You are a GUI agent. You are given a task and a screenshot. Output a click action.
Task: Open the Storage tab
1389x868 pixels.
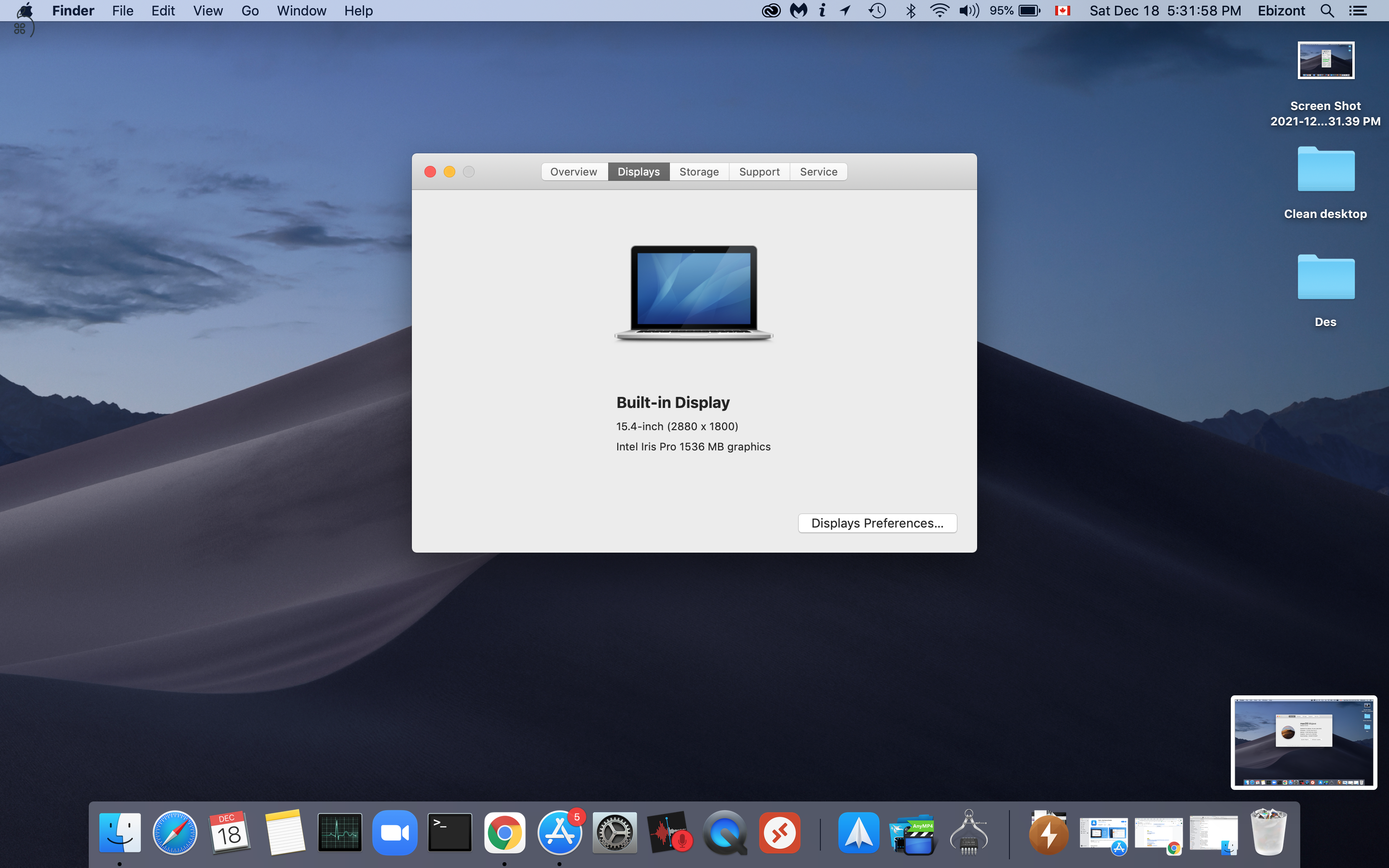[699, 172]
